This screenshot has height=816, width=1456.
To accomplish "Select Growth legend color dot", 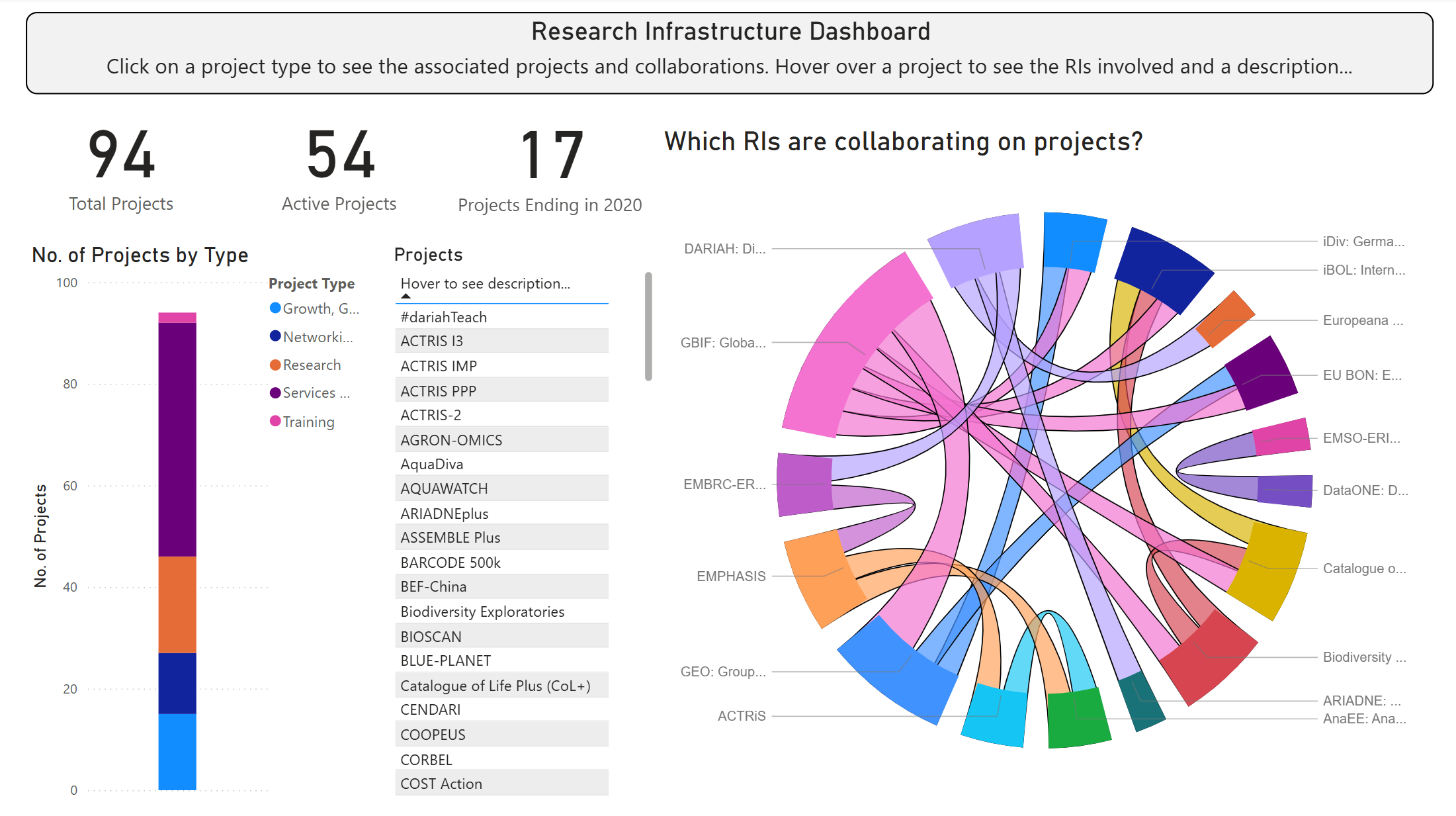I will pos(275,308).
